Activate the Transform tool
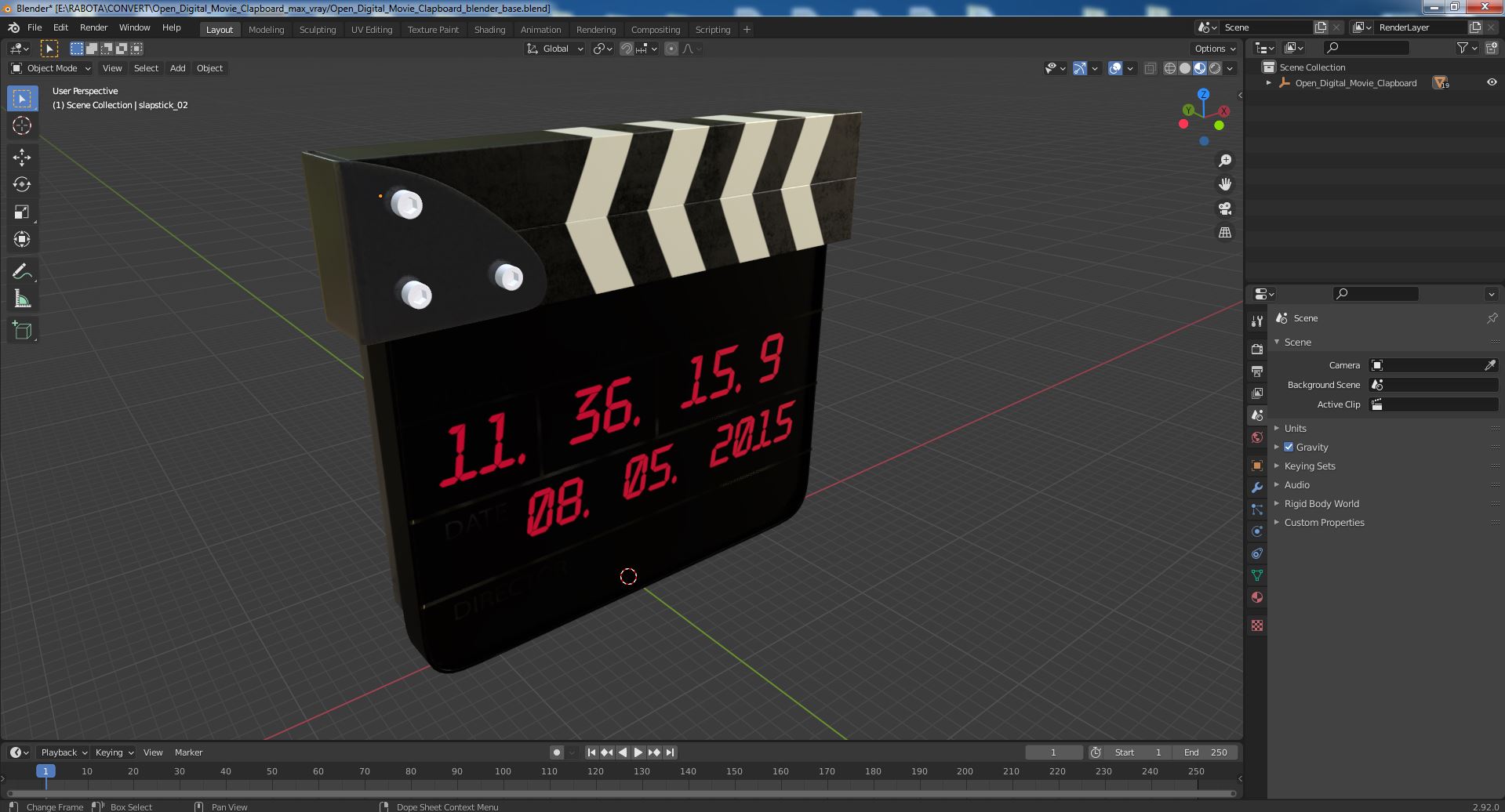The width and height of the screenshot is (1505, 812). [22, 240]
